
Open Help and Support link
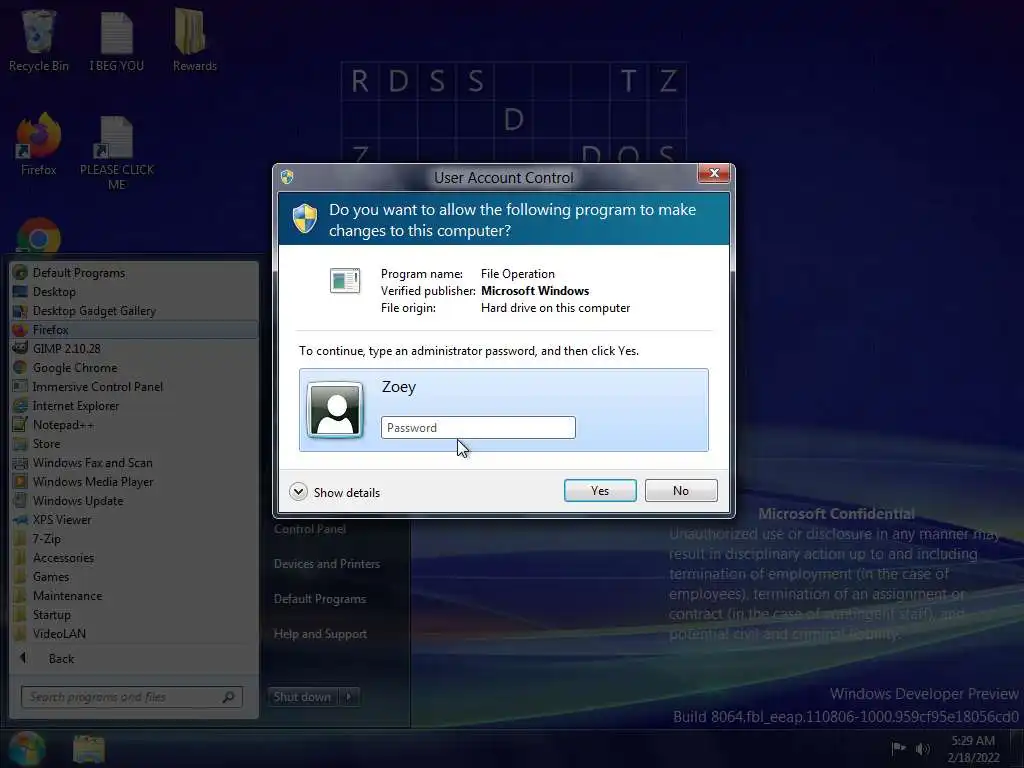coord(320,633)
